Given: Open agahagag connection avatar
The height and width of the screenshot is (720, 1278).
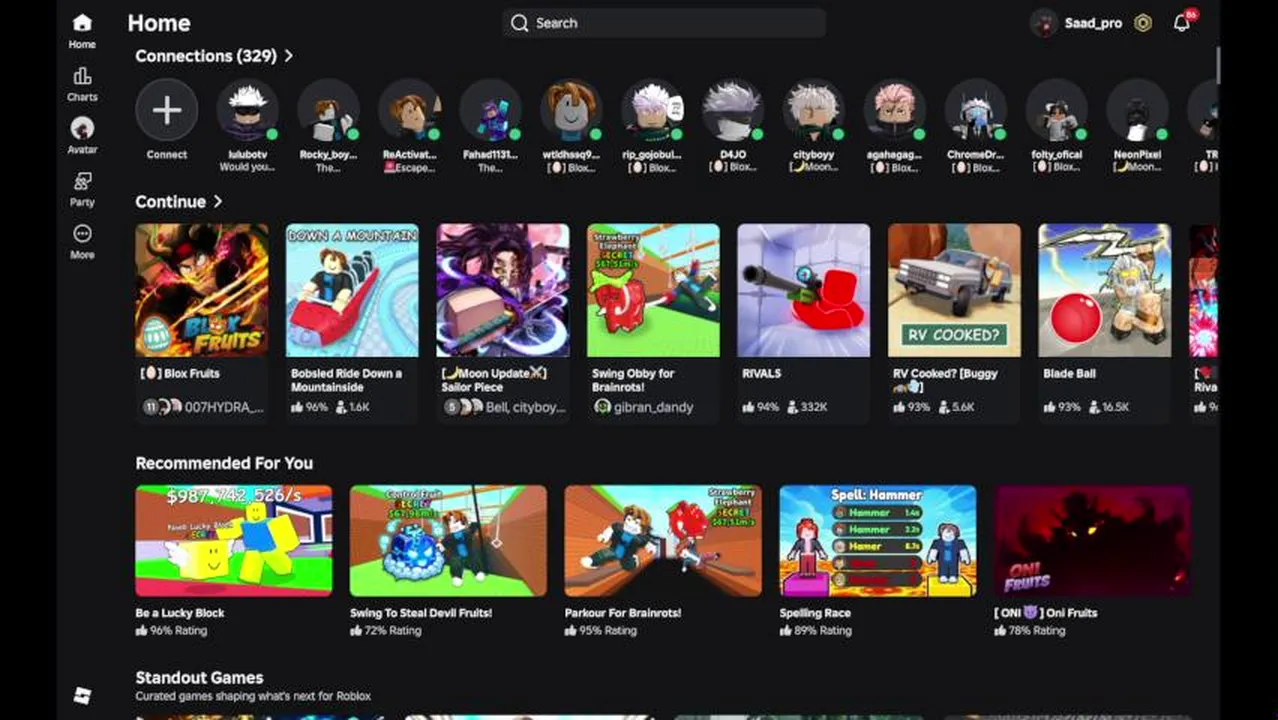Looking at the screenshot, I should tap(894, 110).
